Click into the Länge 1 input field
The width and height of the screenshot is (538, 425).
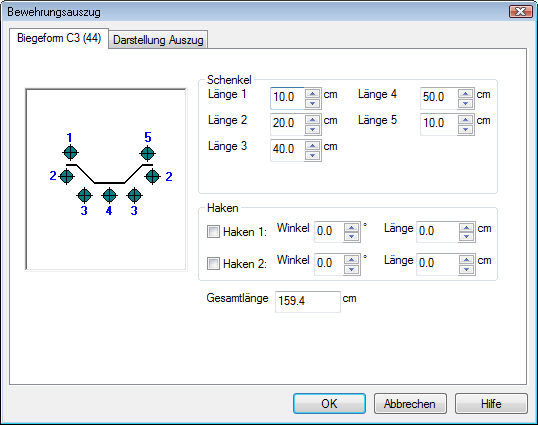[x=287, y=98]
